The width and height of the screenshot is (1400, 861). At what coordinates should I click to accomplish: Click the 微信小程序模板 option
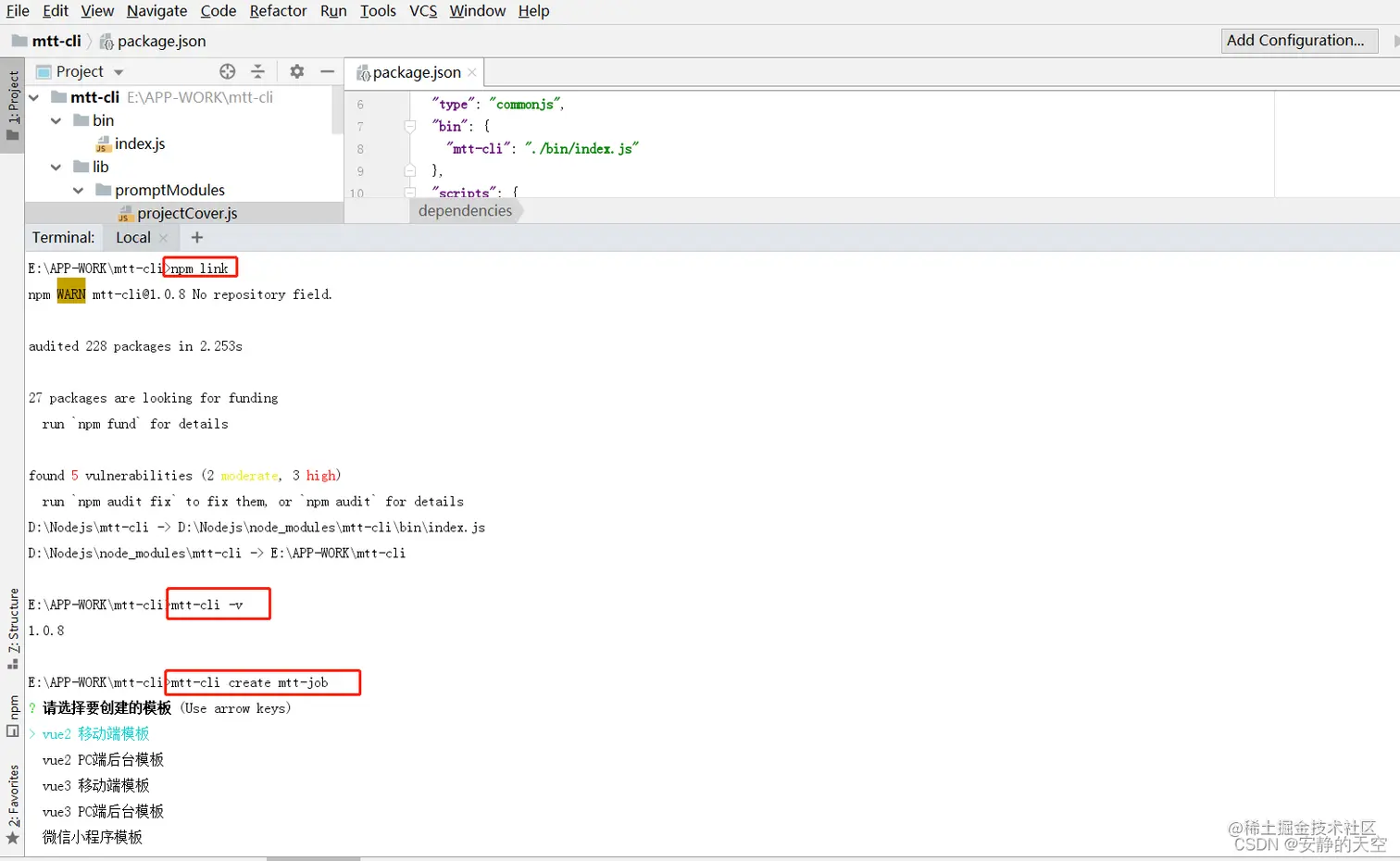[x=93, y=838]
